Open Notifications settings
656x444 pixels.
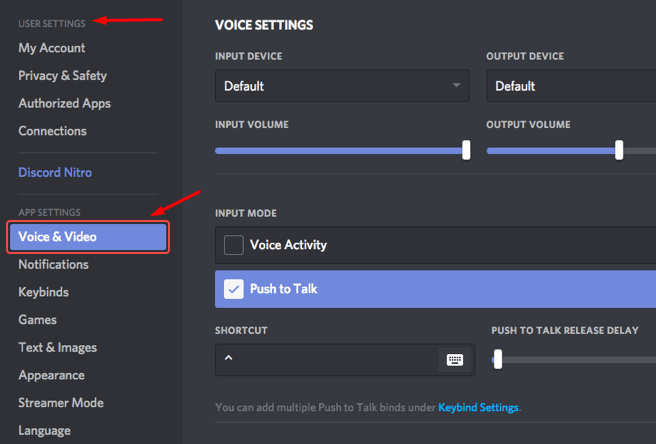coord(53,265)
